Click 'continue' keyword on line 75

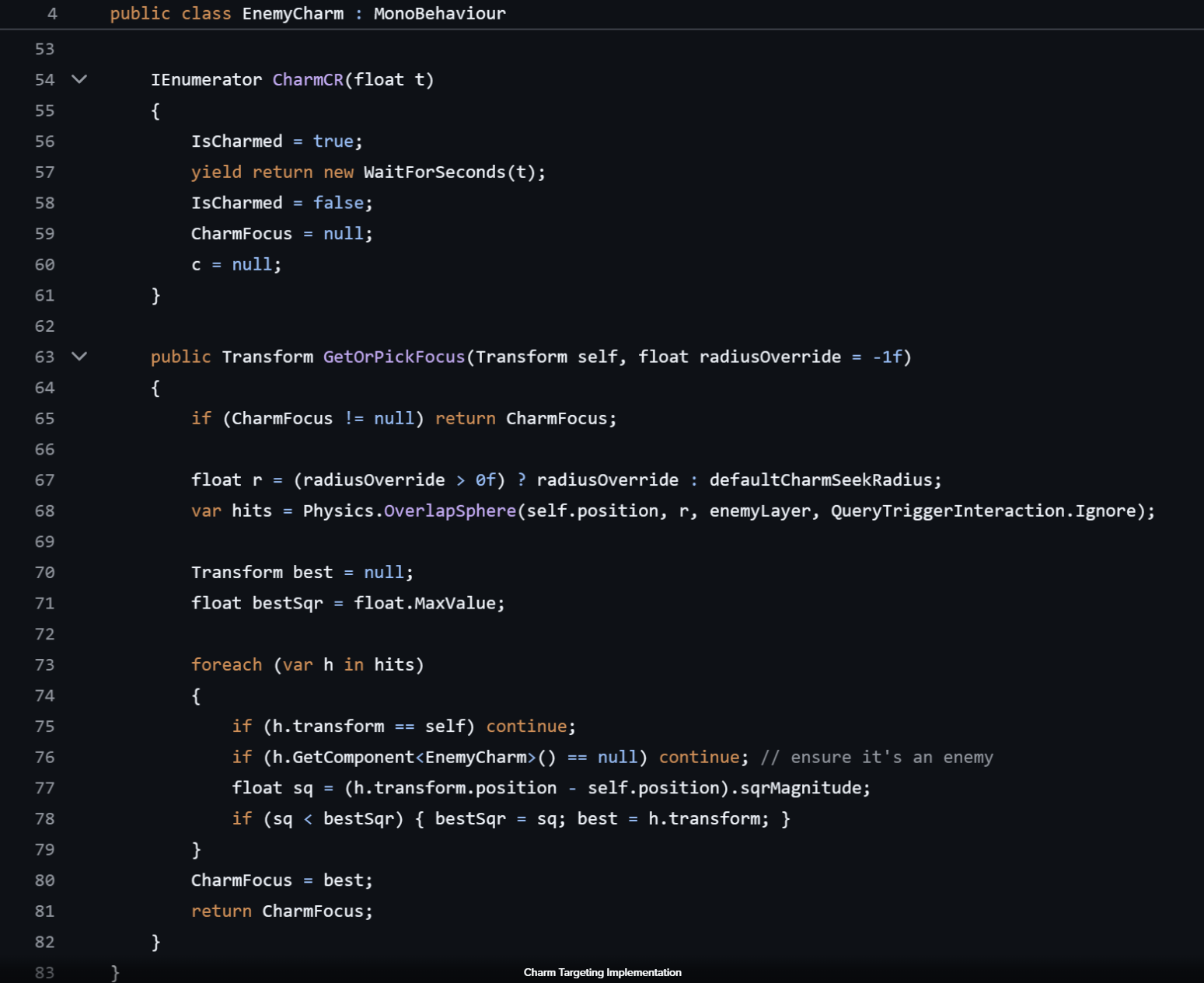(526, 726)
